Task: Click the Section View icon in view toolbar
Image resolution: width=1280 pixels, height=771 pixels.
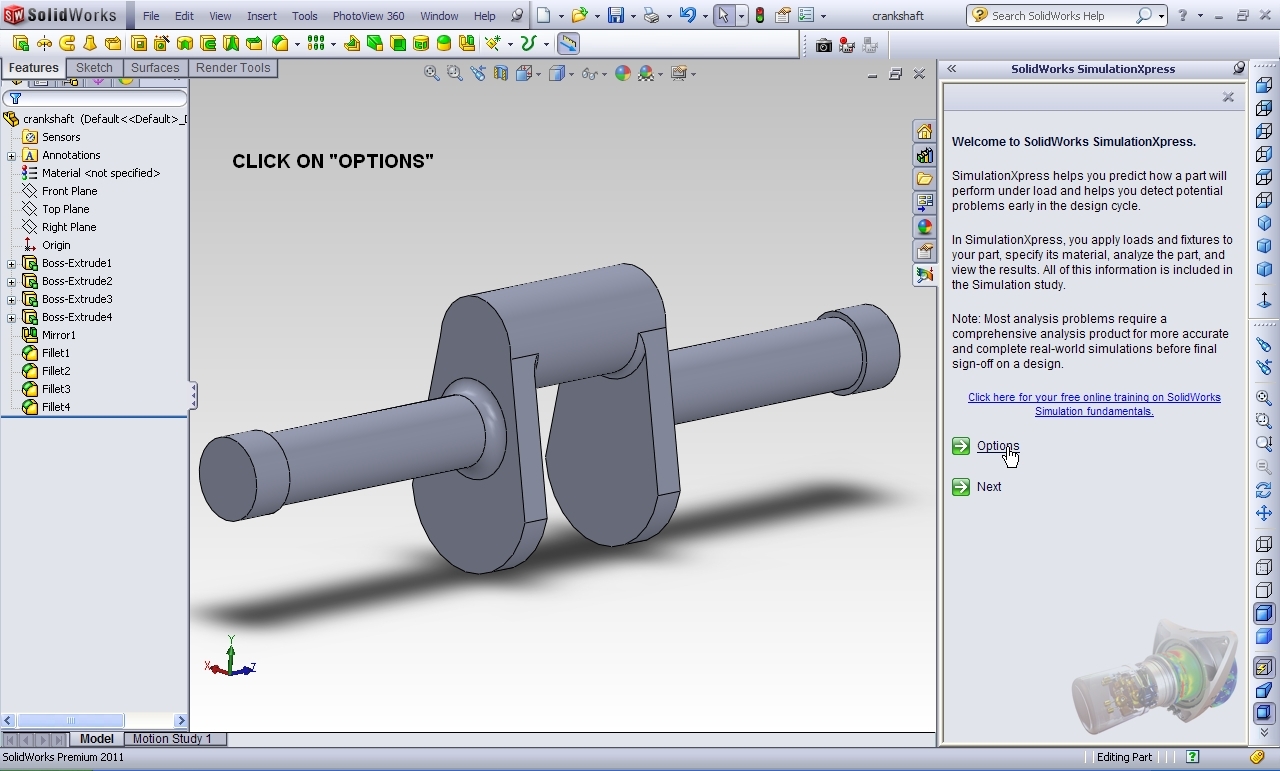Action: click(500, 73)
